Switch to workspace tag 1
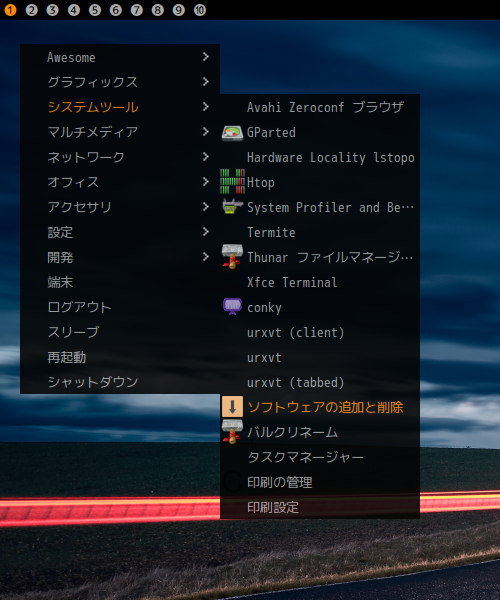 pyautogui.click(x=10, y=10)
